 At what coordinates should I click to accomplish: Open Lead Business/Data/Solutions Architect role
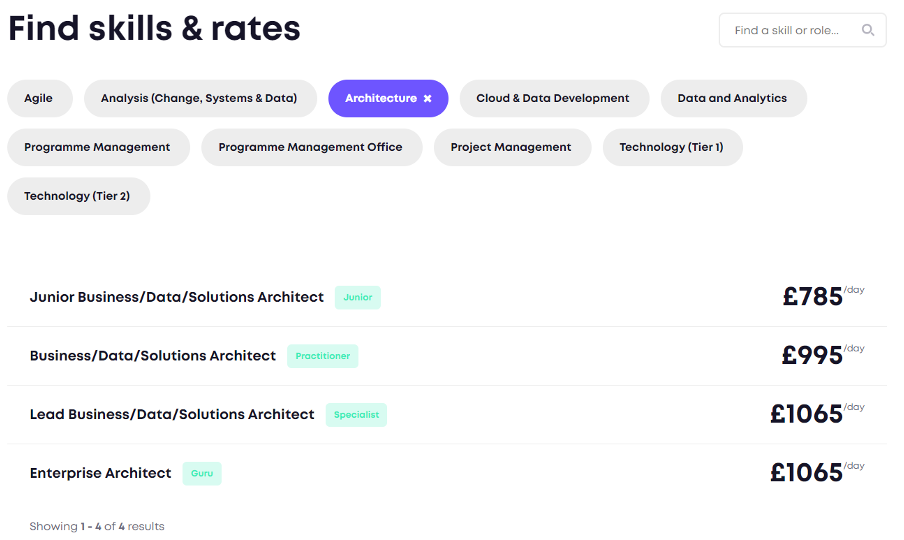[172, 414]
